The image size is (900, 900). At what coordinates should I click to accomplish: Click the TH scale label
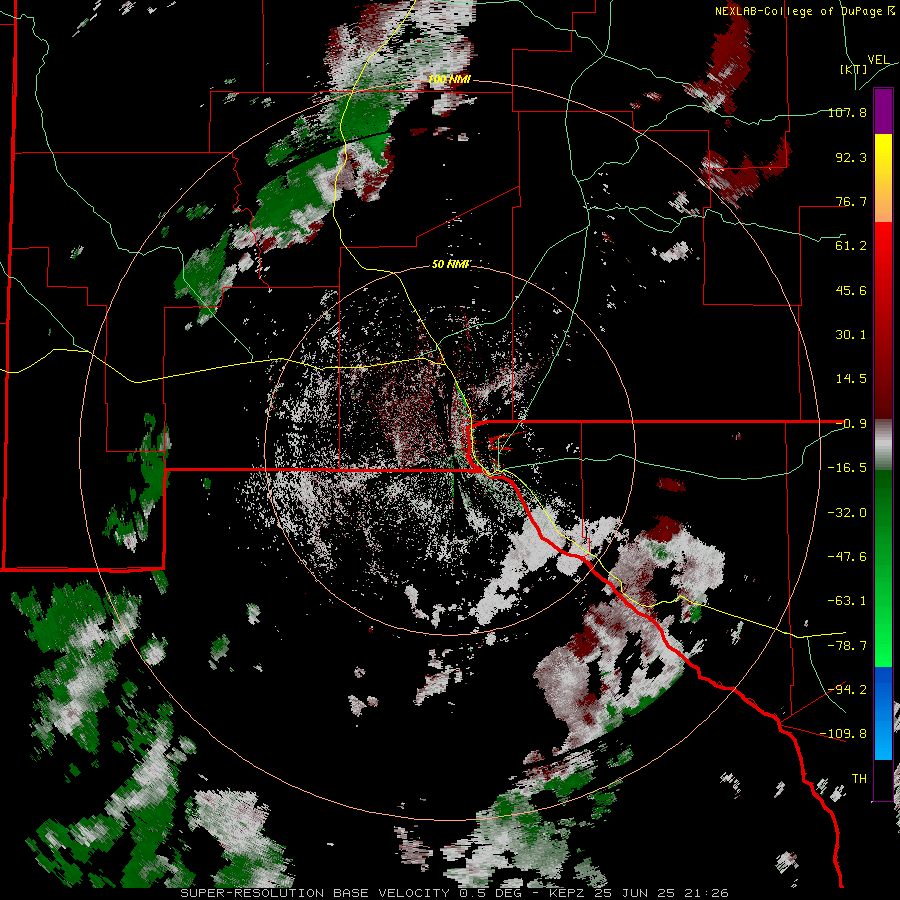tap(859, 778)
